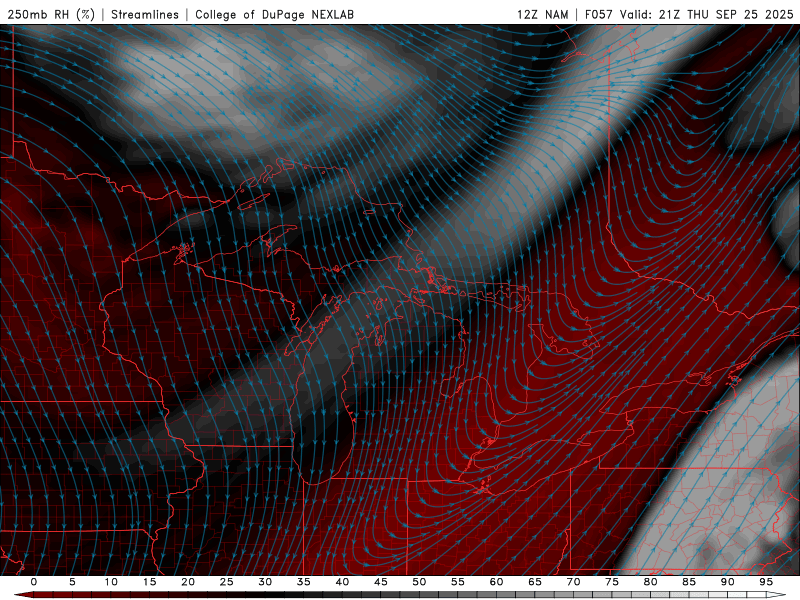The width and height of the screenshot is (800, 600).
Task: Select the "80" colorbar scale label
Action: pyautogui.click(x=651, y=582)
